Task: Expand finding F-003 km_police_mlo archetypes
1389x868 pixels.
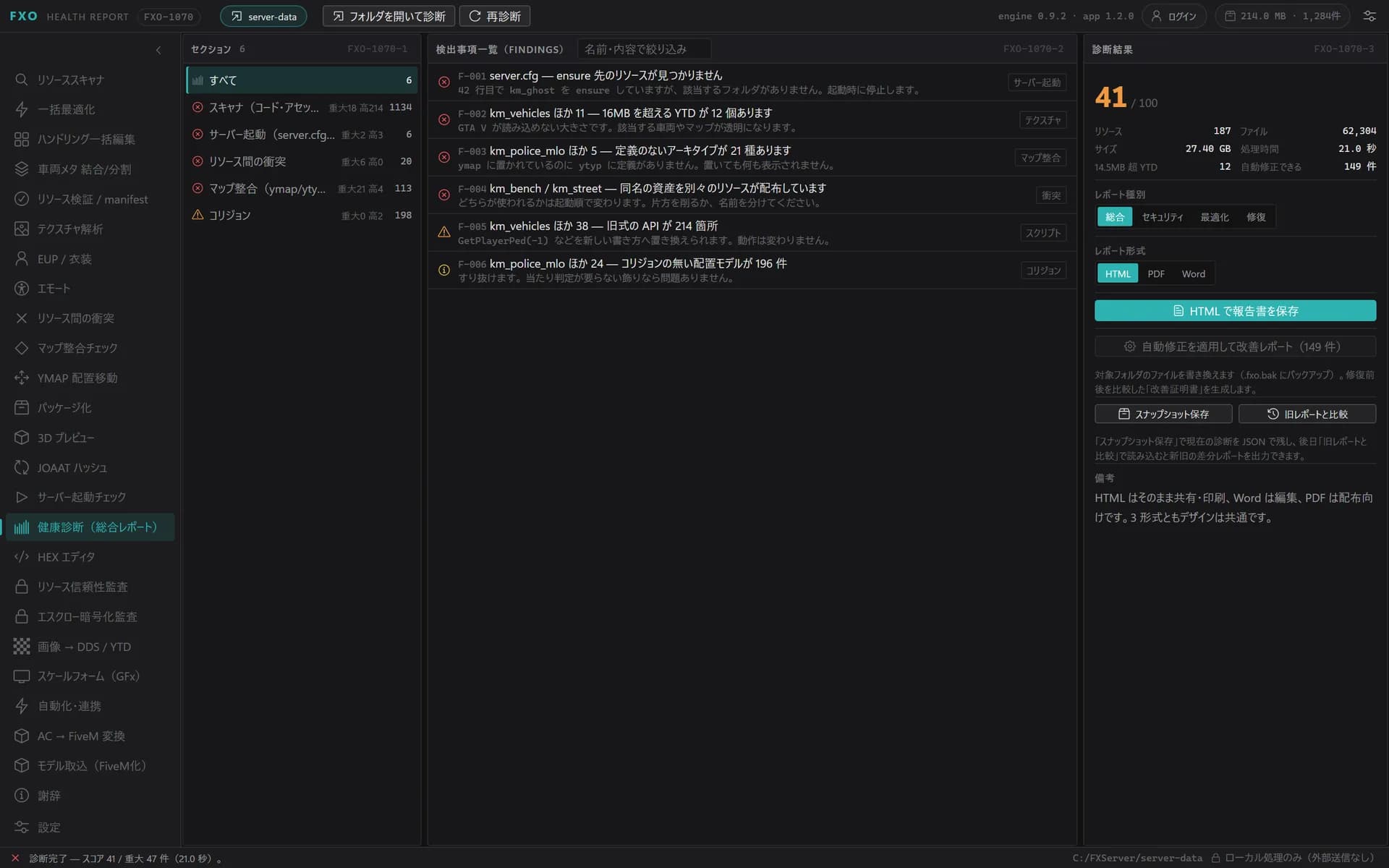Action: tap(752, 158)
